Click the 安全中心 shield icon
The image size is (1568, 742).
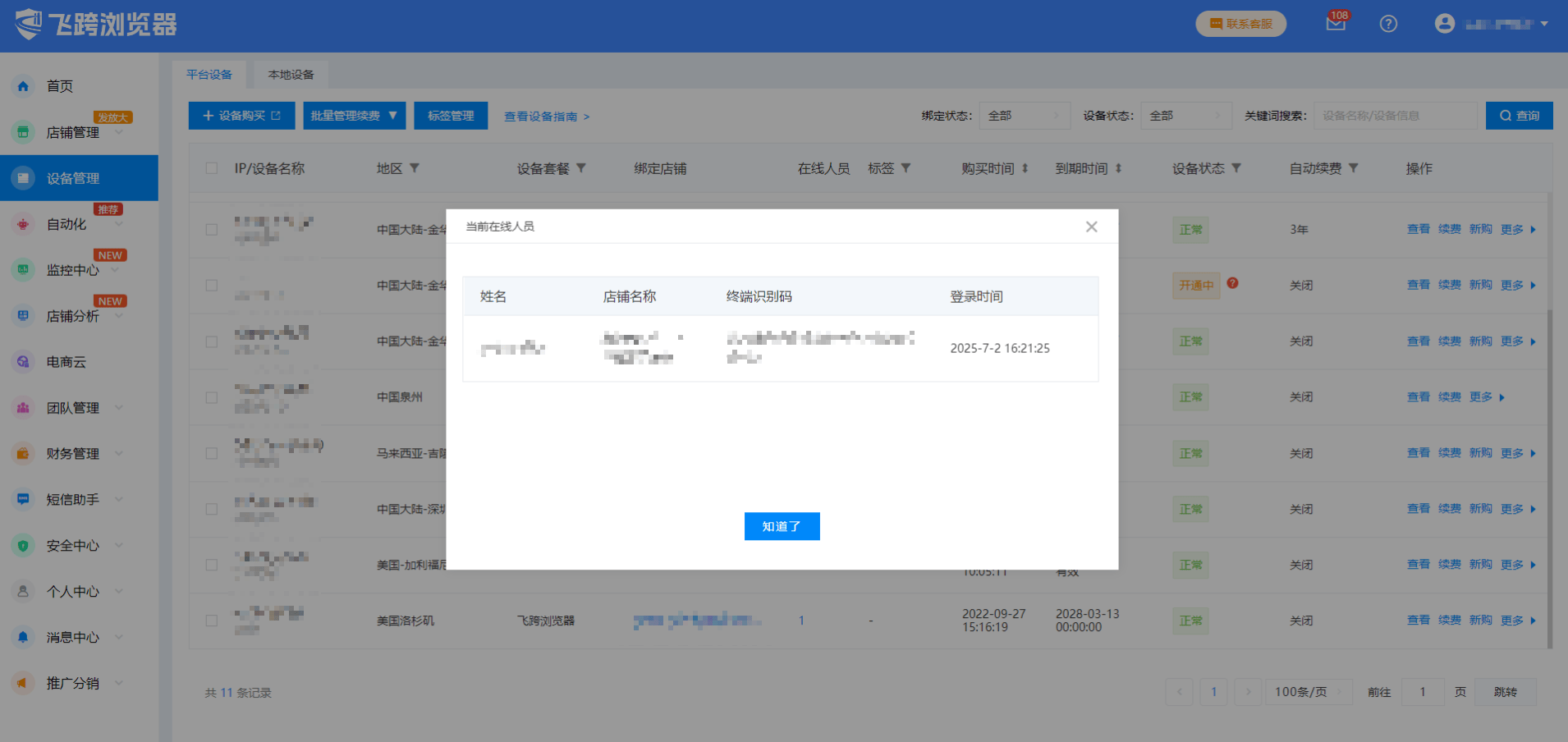pyautogui.click(x=23, y=546)
